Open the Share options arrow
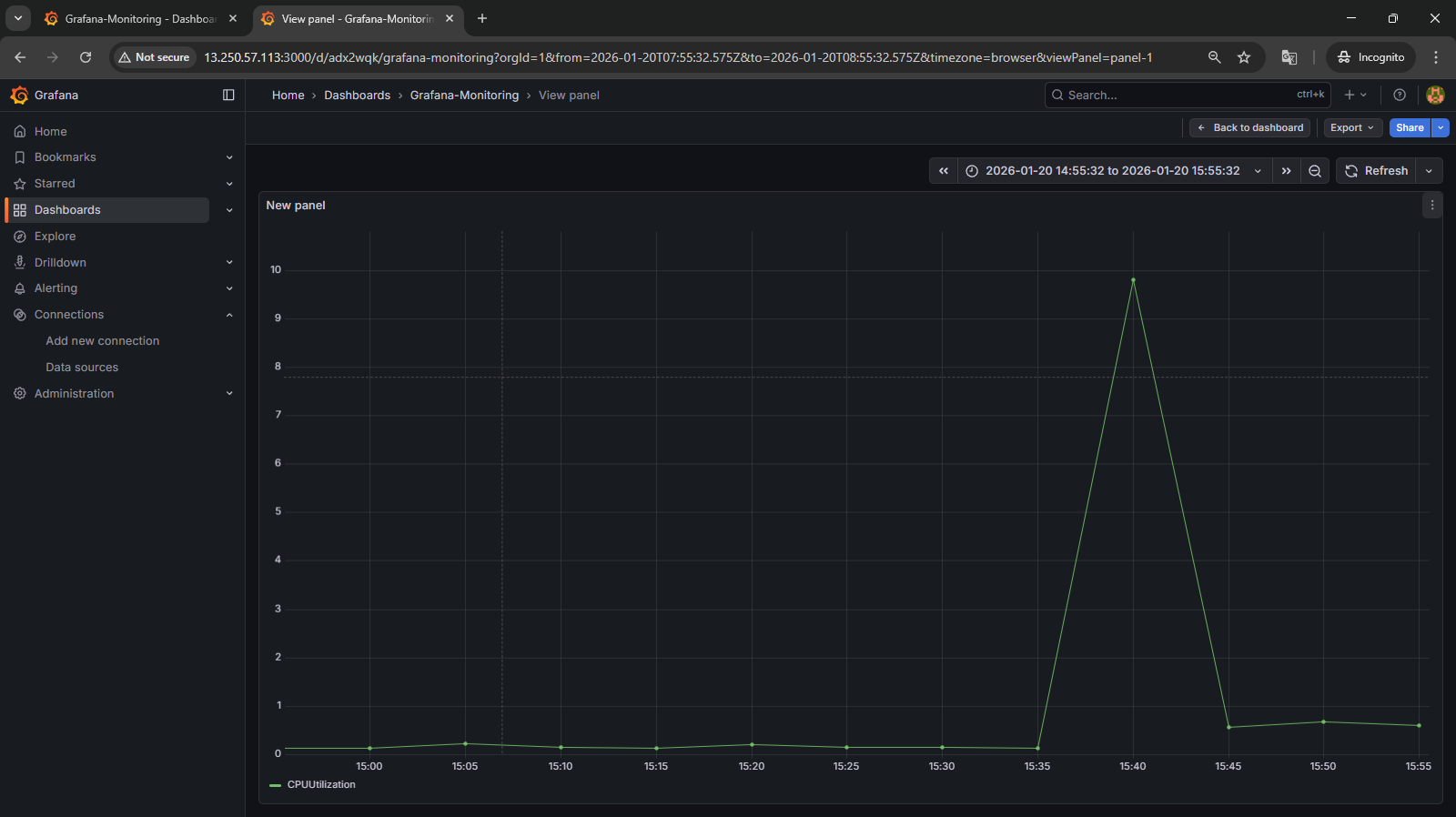The width and height of the screenshot is (1456, 817). point(1441,128)
